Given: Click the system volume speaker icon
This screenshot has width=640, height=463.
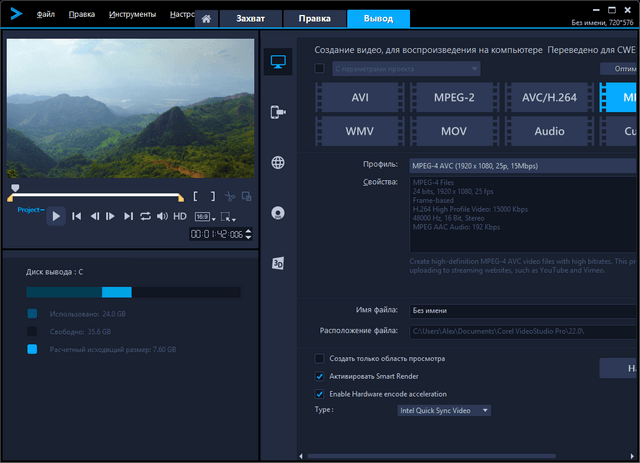Looking at the screenshot, I should 162,216.
